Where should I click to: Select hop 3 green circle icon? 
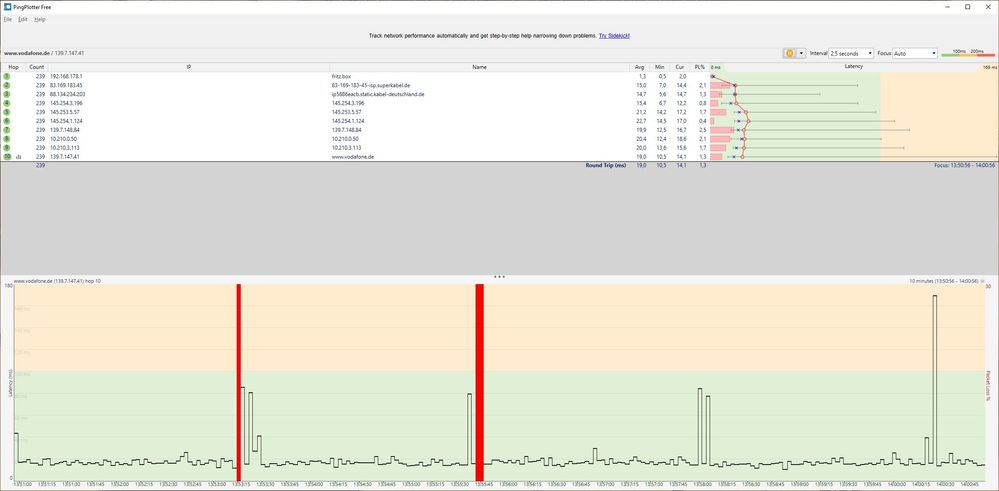7,94
